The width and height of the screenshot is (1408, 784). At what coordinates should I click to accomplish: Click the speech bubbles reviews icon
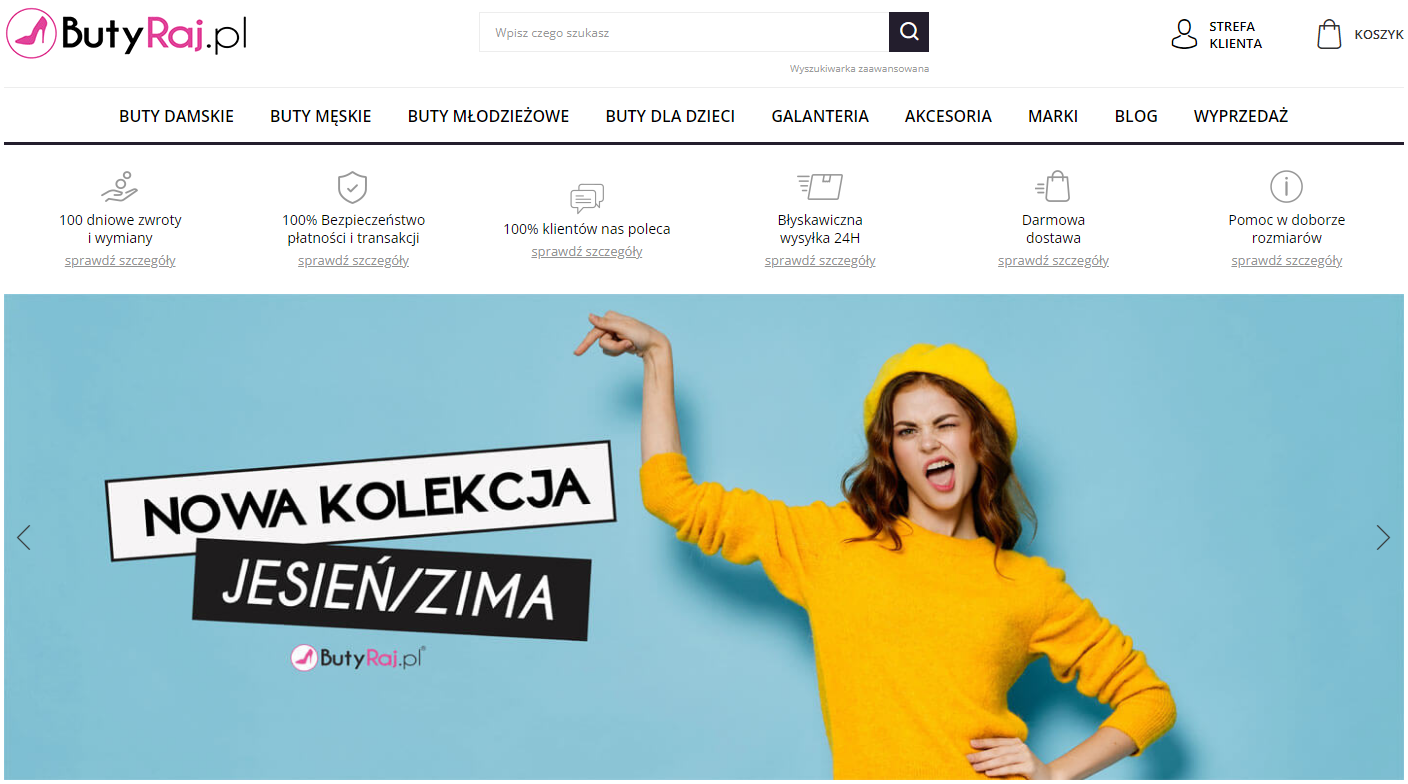(587, 198)
